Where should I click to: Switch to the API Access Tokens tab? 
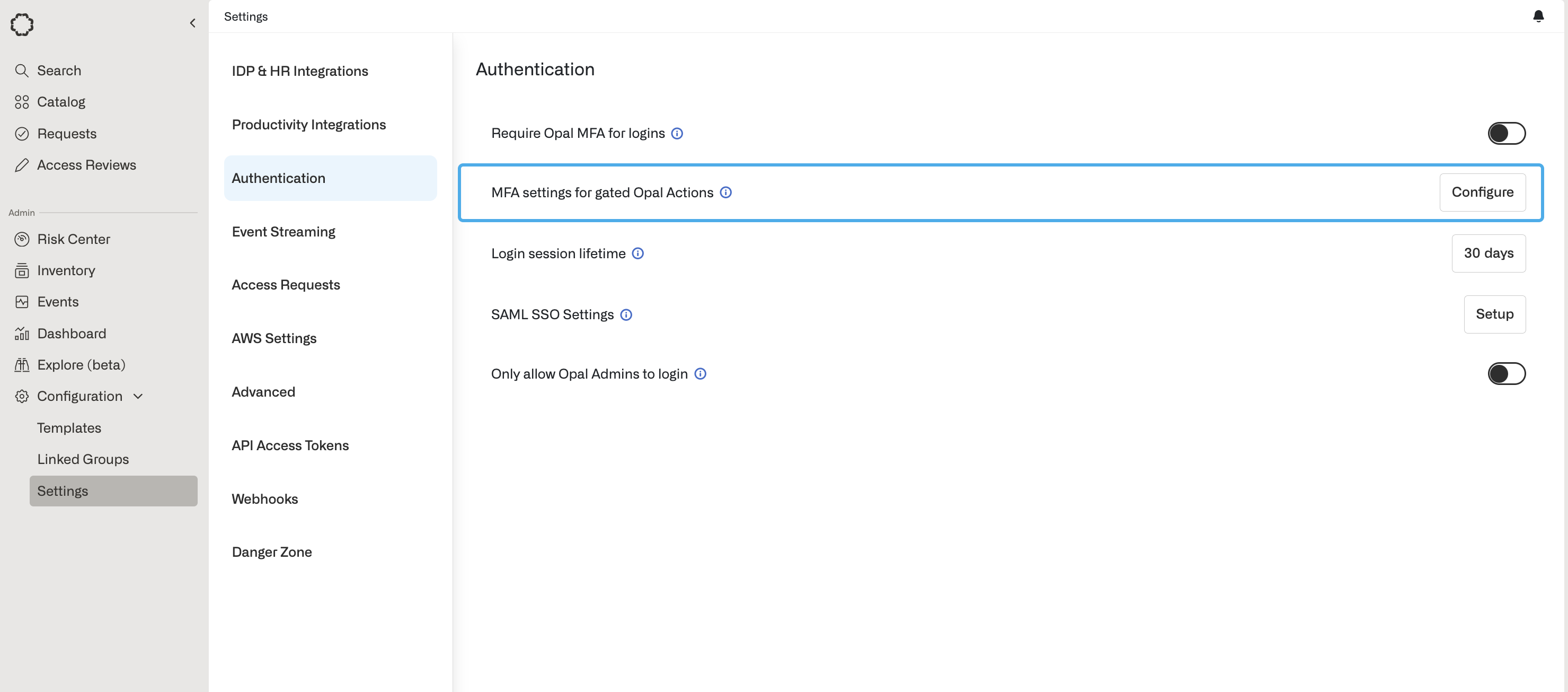(x=290, y=445)
